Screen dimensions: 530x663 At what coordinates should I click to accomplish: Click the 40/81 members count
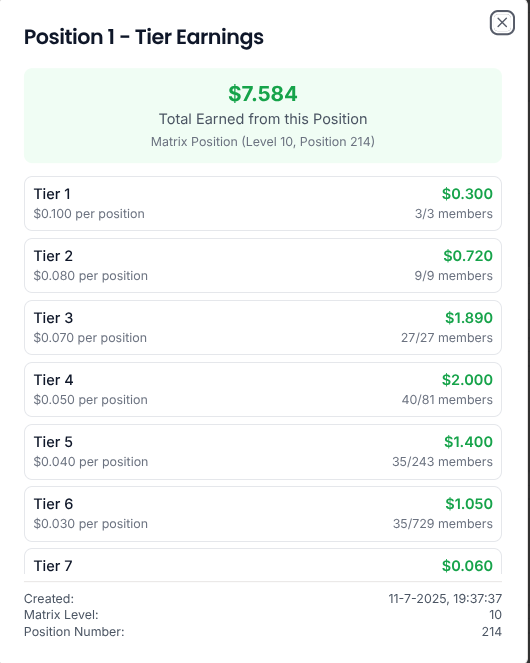coord(447,400)
